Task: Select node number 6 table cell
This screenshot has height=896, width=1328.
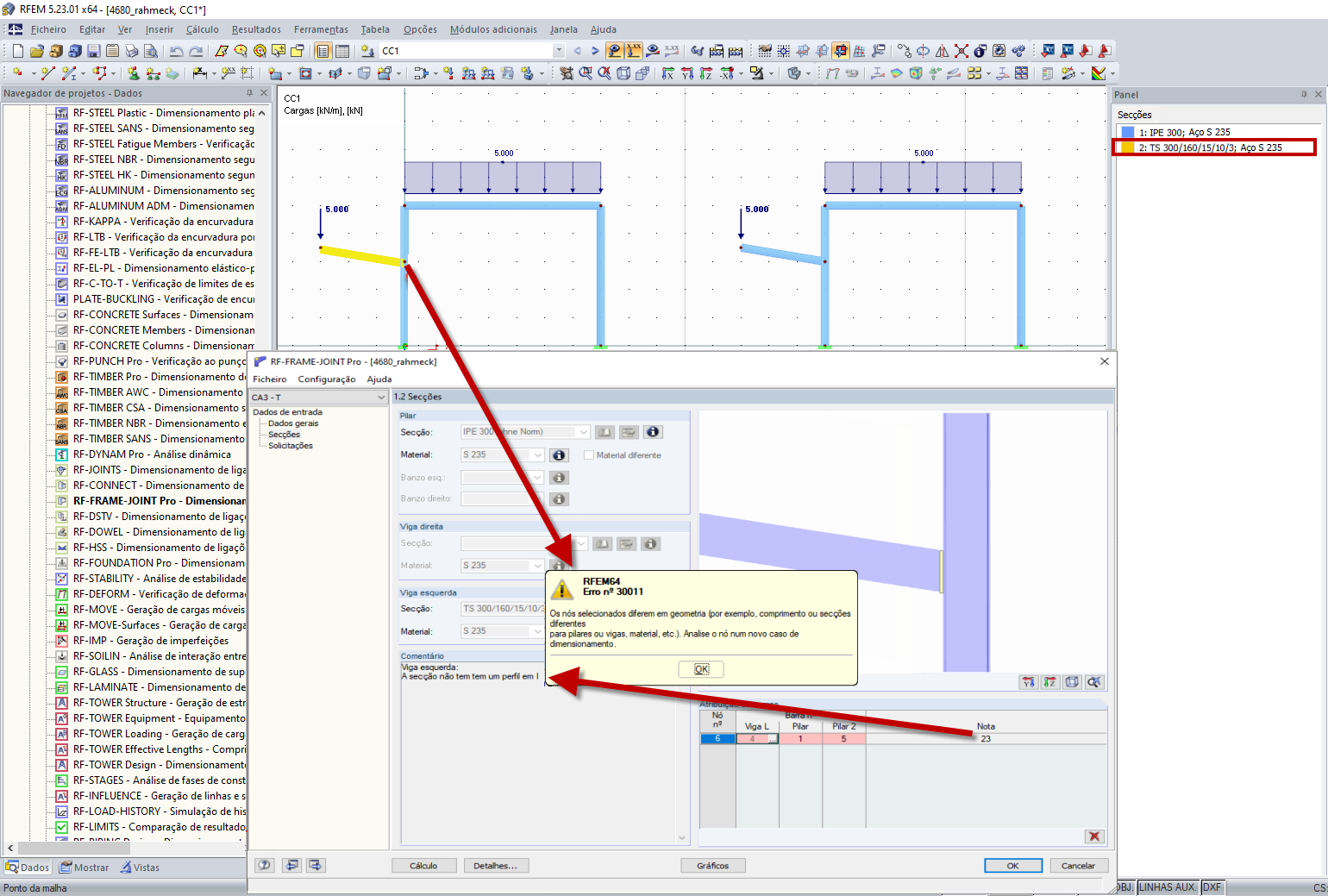Action: click(x=717, y=739)
